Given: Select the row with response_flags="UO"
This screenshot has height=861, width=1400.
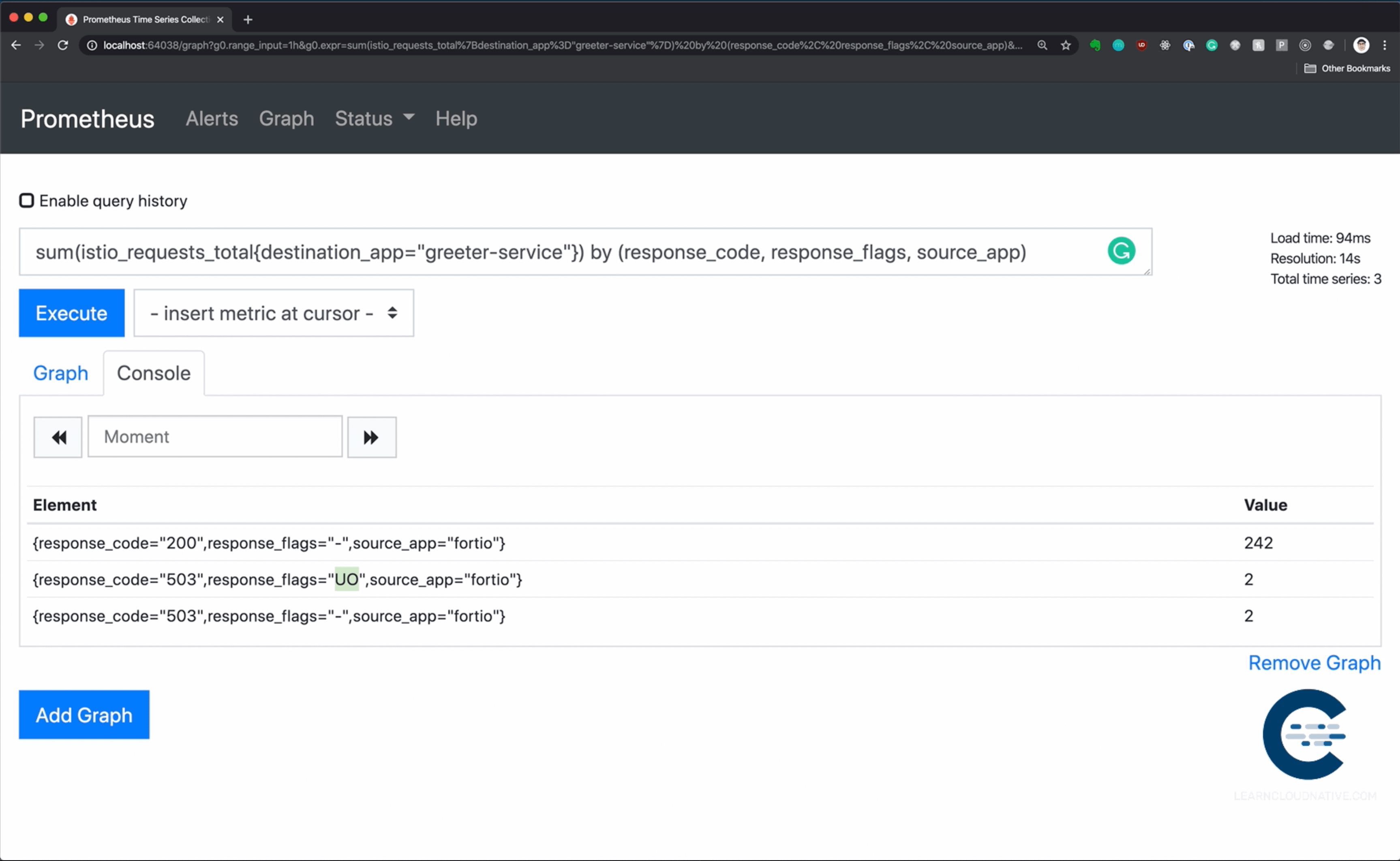Looking at the screenshot, I should (700, 579).
